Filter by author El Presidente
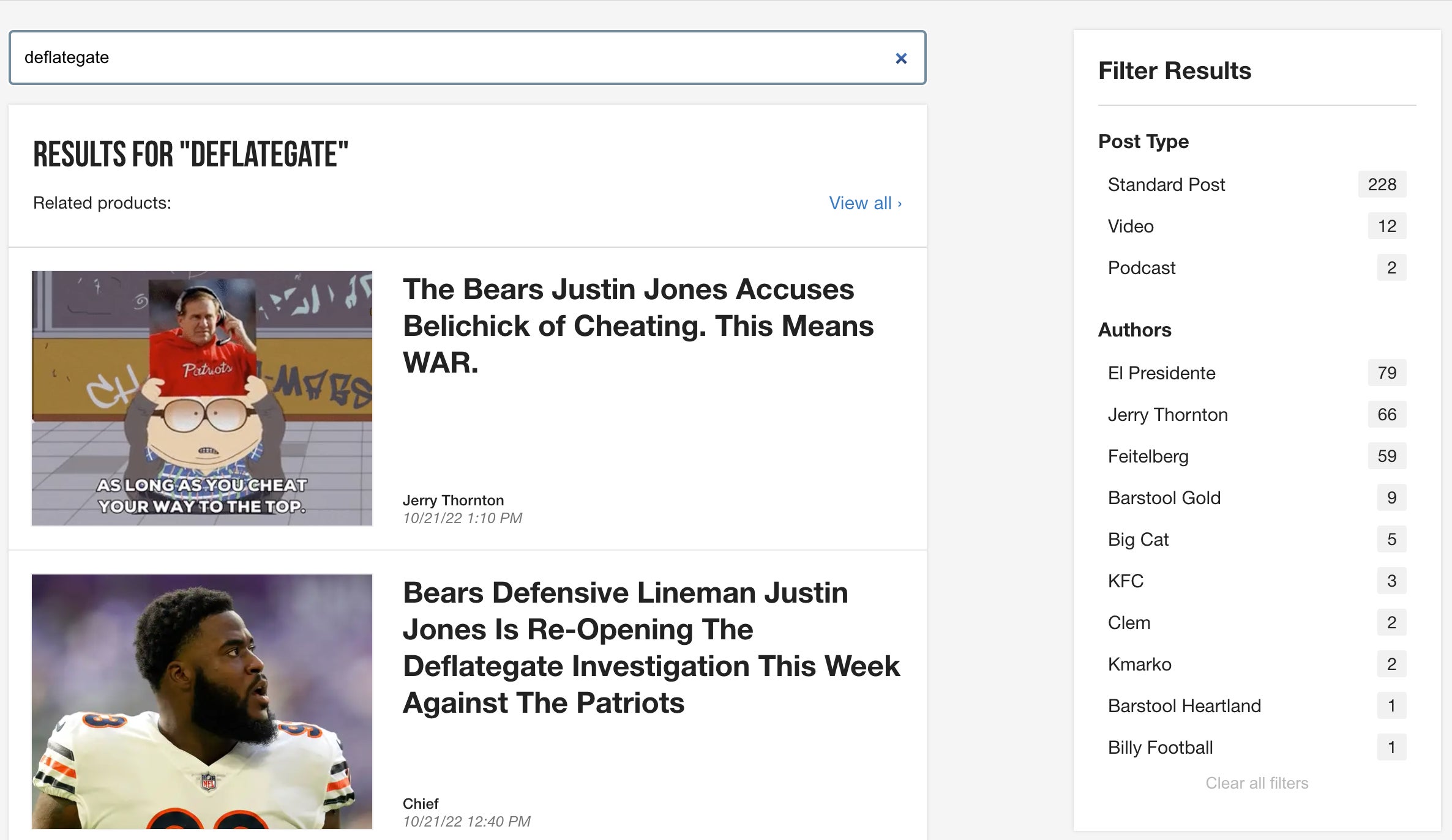Screen dimensions: 1452x840 [x=1161, y=373]
